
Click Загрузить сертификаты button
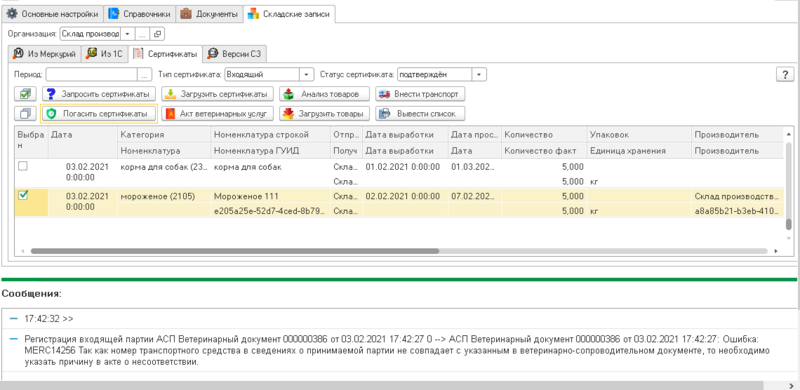pos(217,94)
